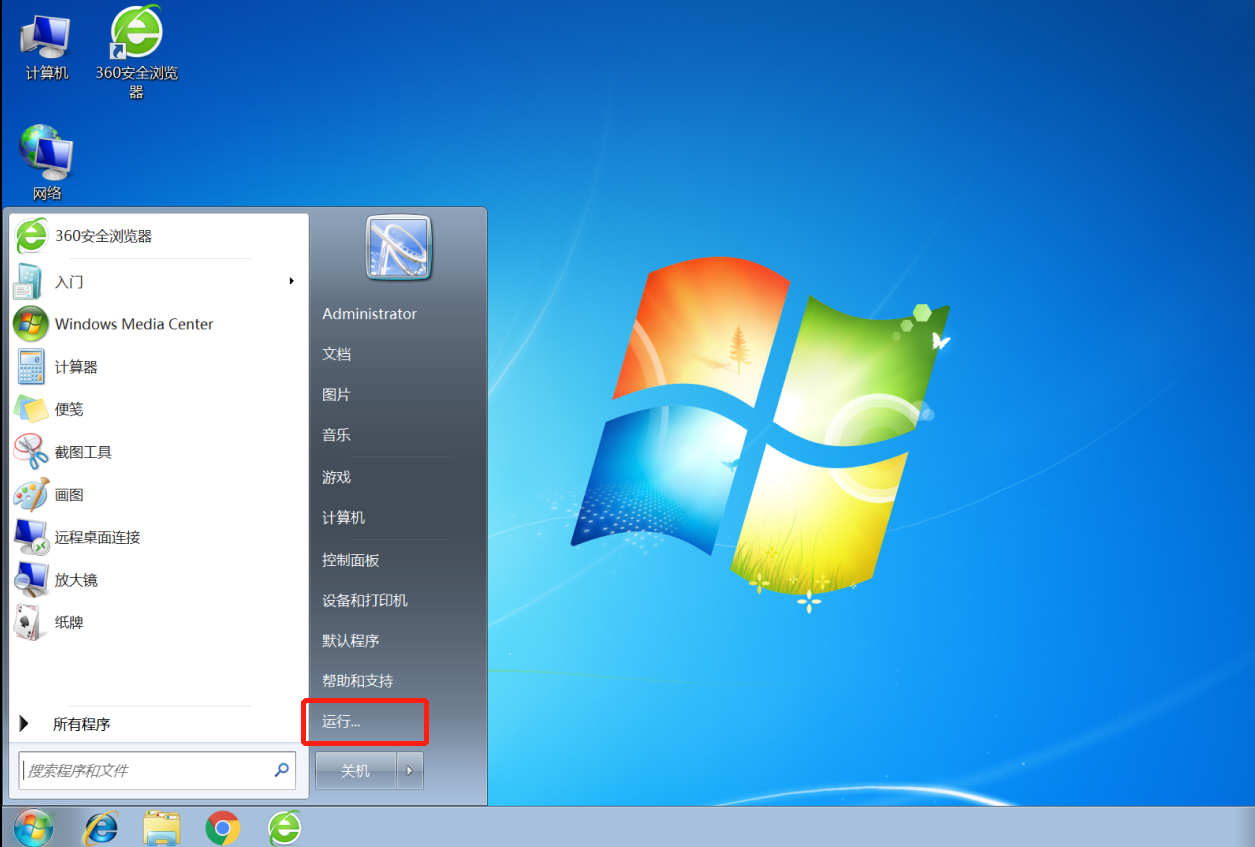Select 画图 label in program list
The width and height of the screenshot is (1255, 847).
(x=69, y=494)
